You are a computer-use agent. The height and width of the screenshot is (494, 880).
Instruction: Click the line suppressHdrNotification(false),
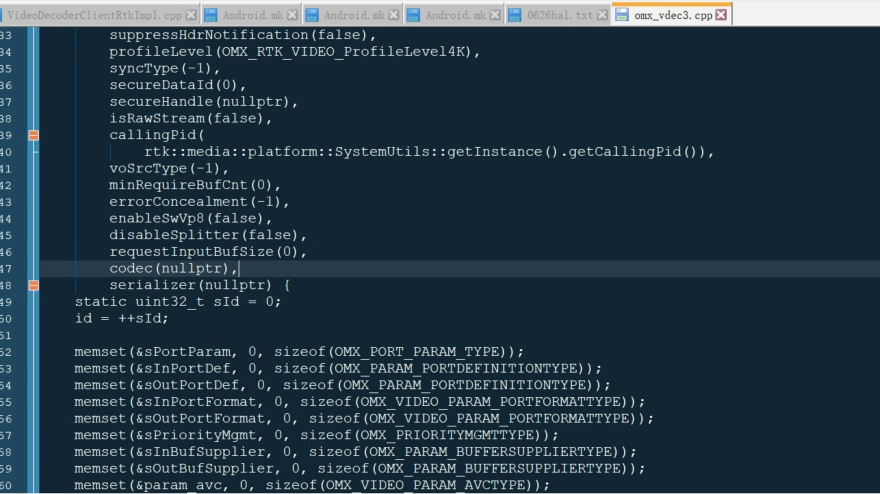pos(242,35)
